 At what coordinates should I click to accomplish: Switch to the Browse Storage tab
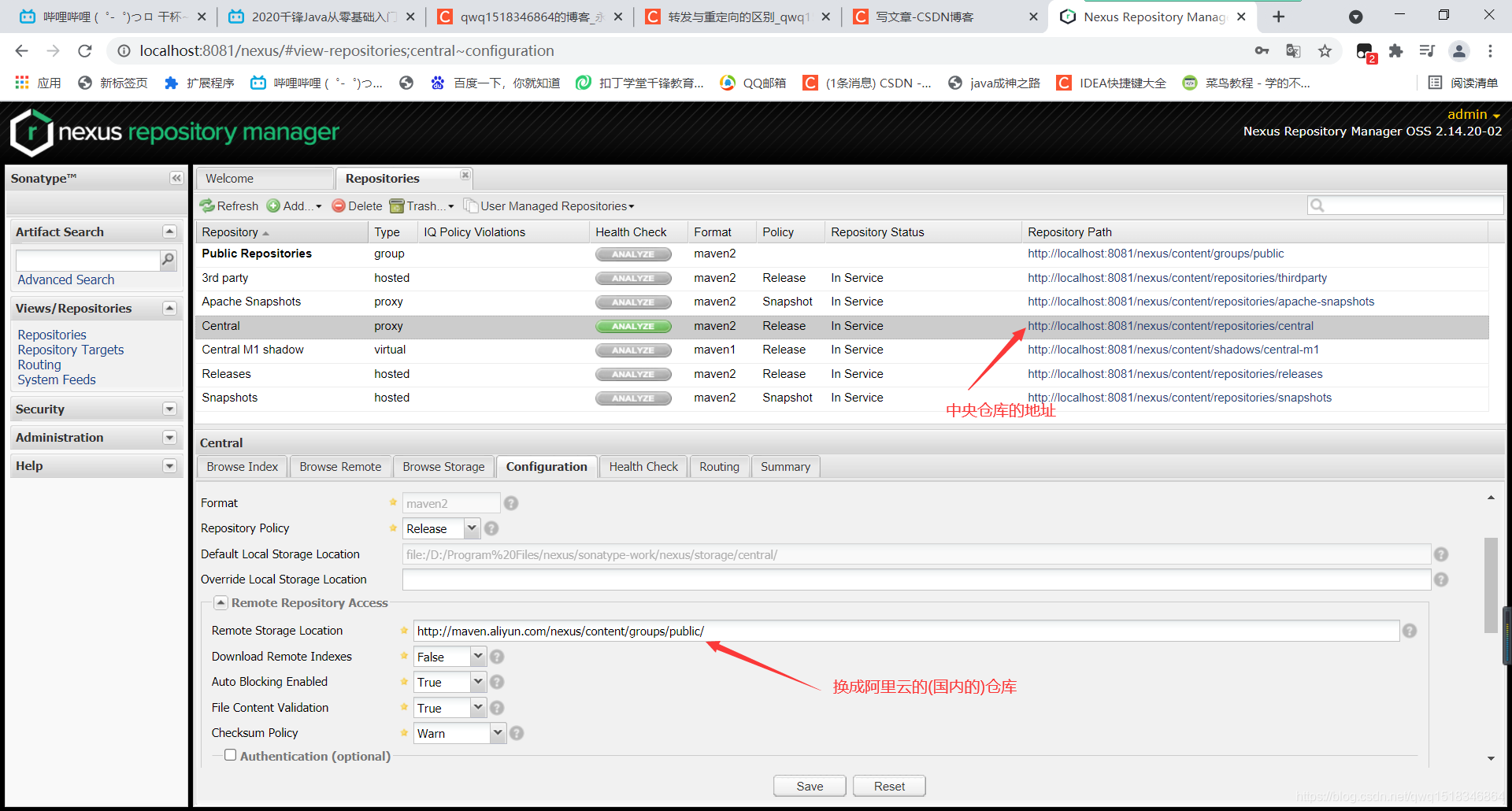(x=443, y=466)
